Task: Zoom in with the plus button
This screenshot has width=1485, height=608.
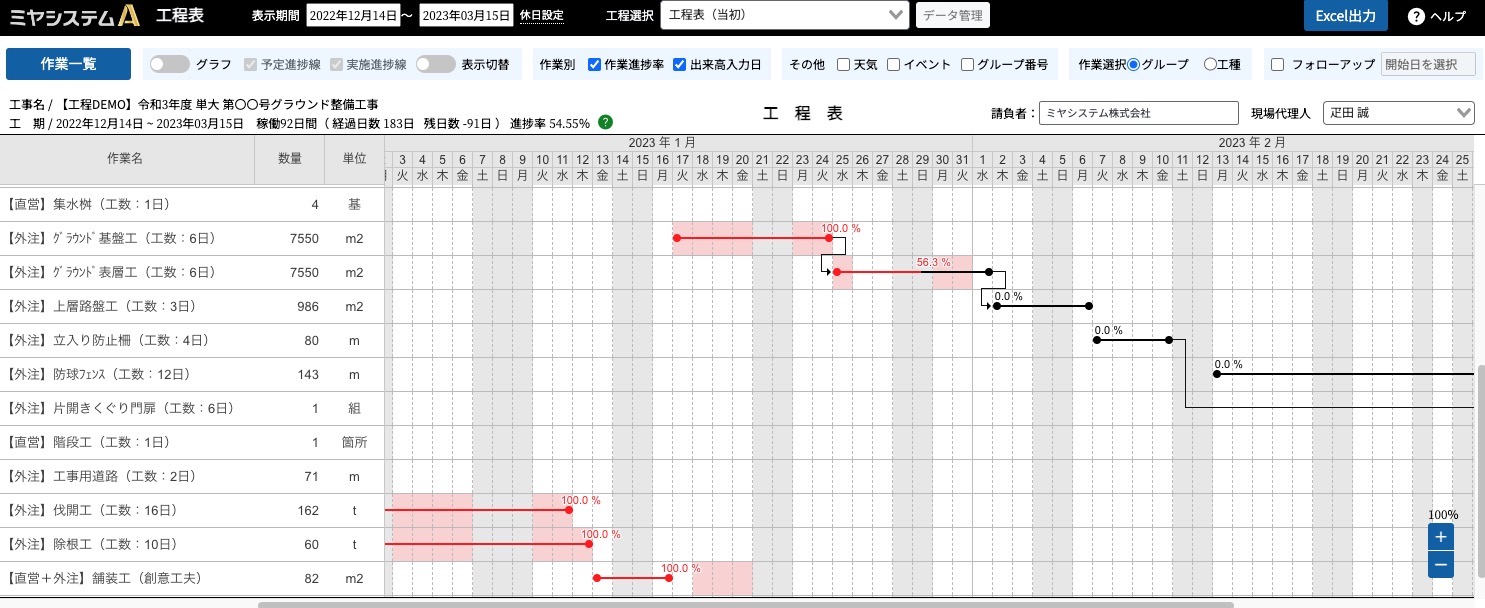Action: (x=1441, y=537)
